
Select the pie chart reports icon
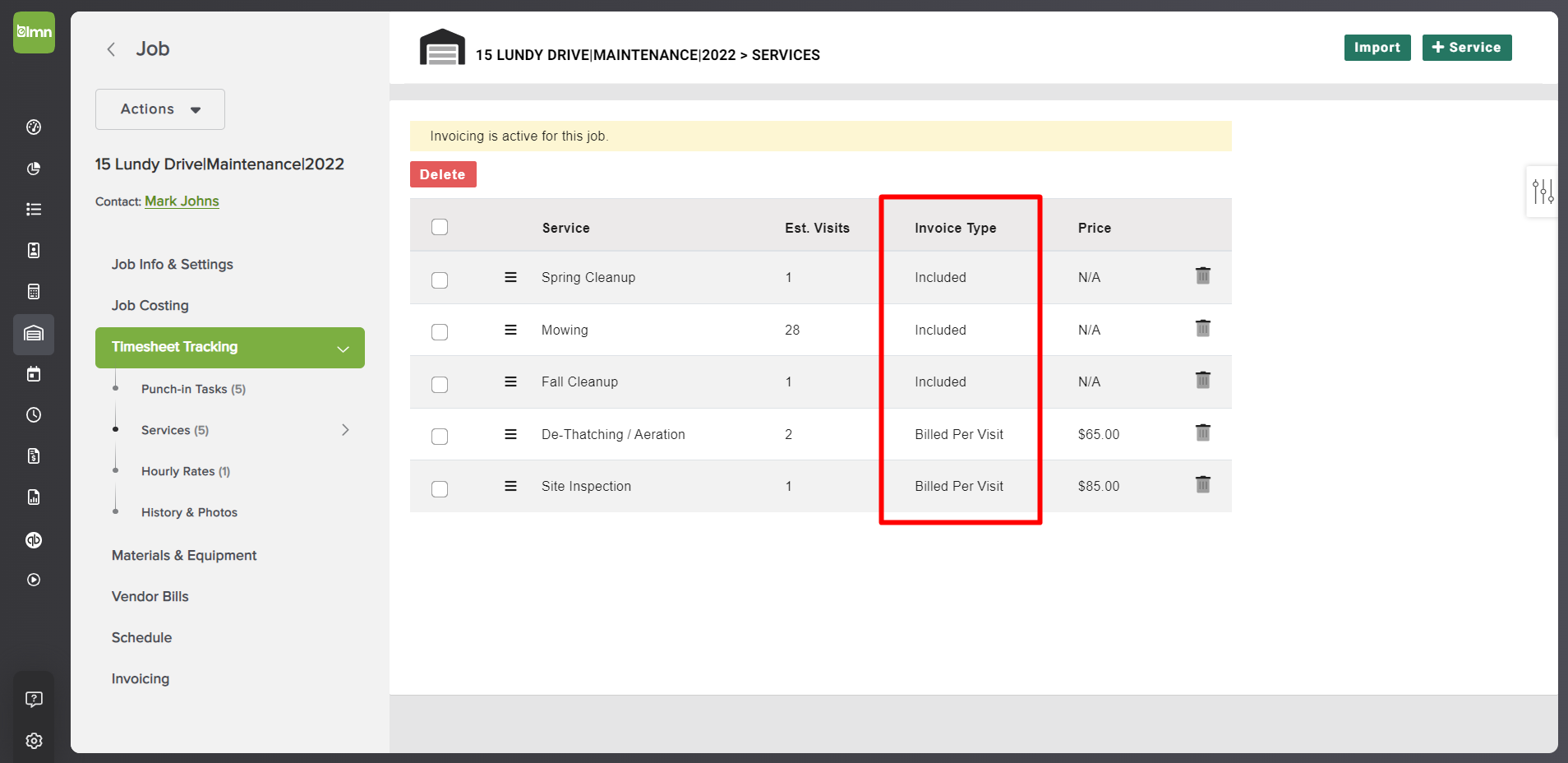(33, 169)
